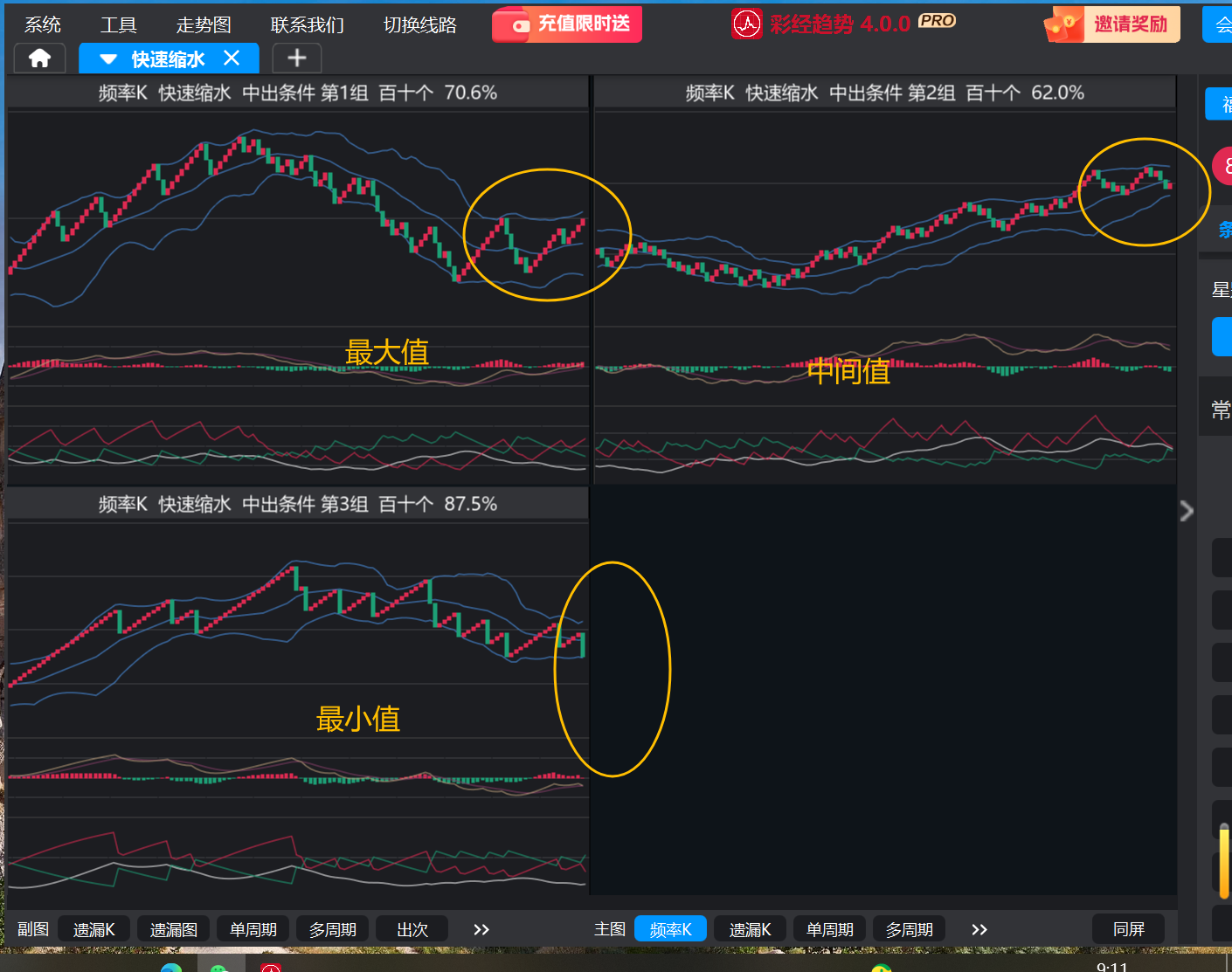Show more 主图 indicator options
1232x972 pixels.
pyautogui.click(x=979, y=929)
